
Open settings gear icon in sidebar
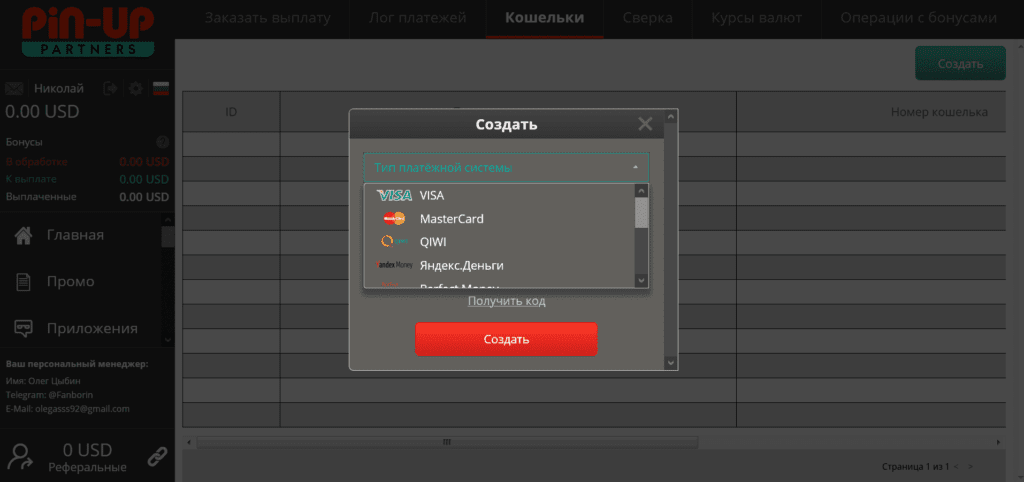pos(136,88)
